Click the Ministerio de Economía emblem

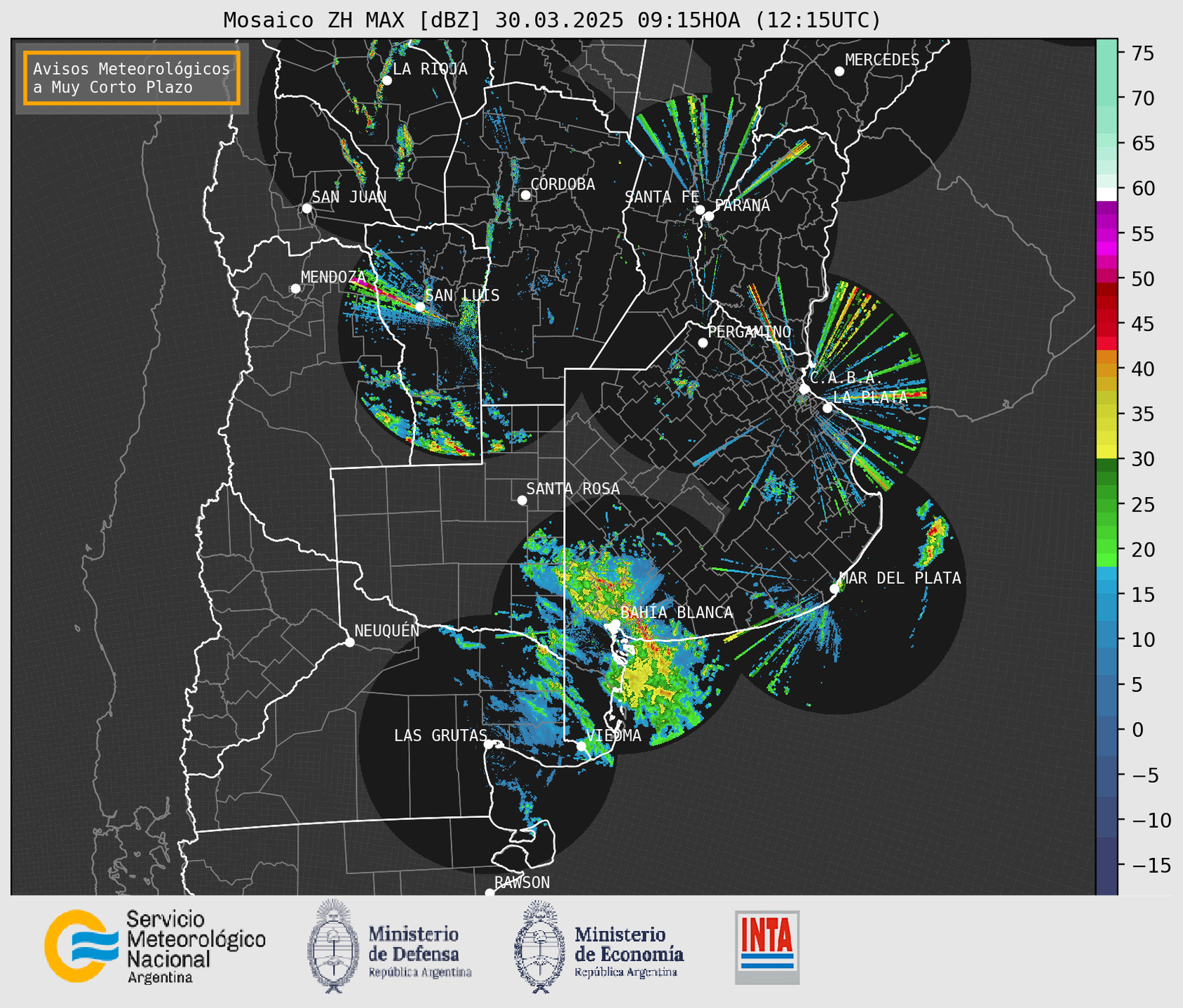(x=539, y=946)
